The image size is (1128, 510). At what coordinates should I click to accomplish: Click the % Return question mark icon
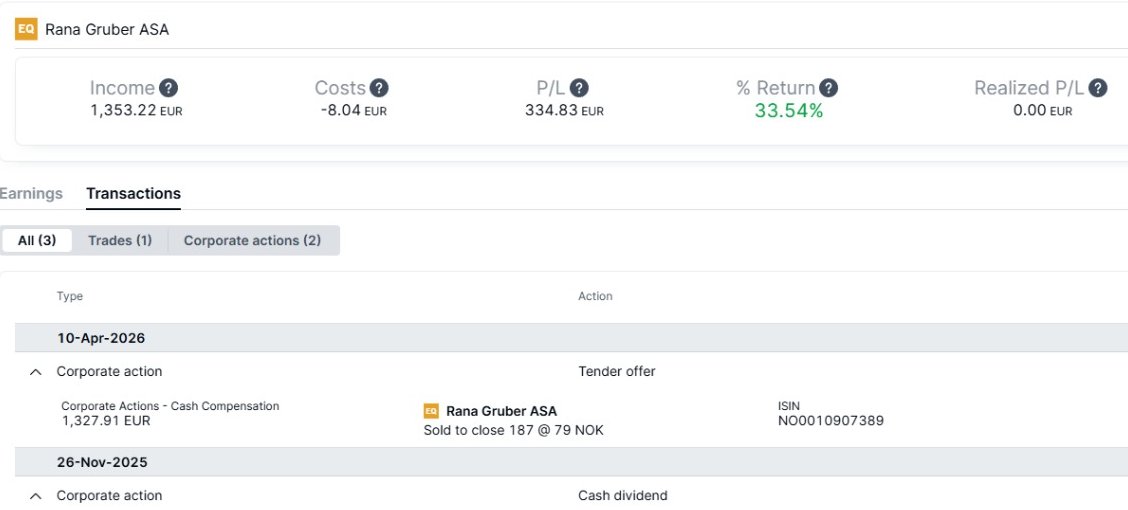(x=829, y=88)
